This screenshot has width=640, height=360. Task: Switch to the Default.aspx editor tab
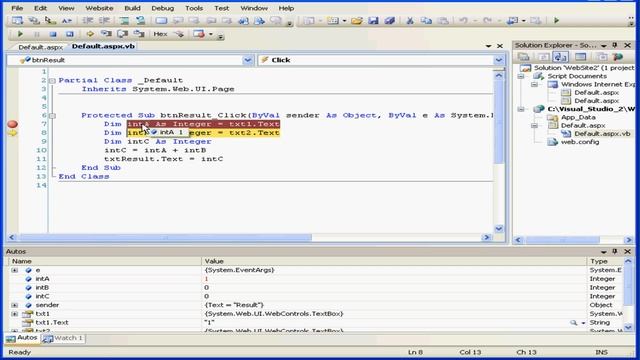coord(40,47)
